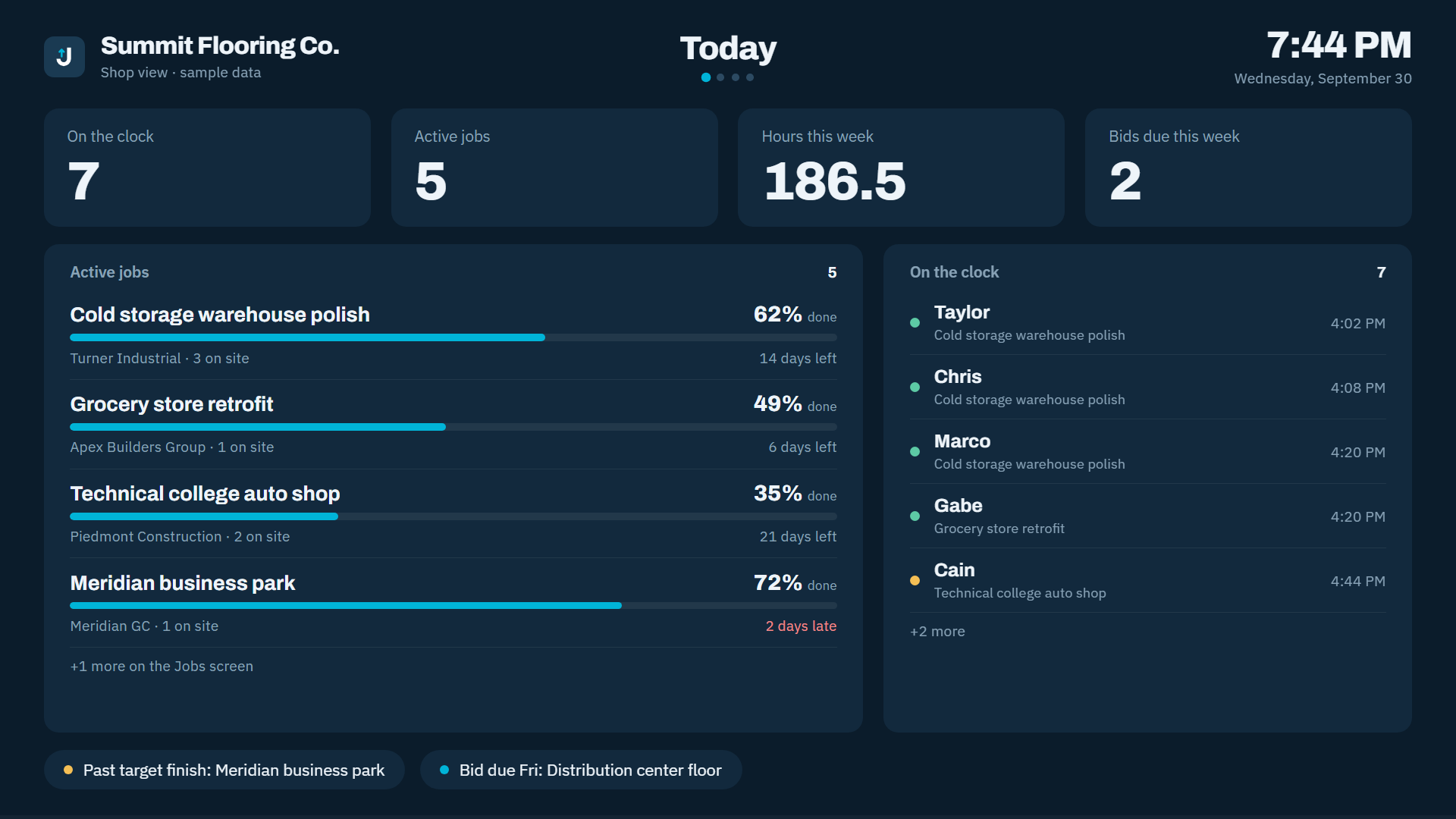Click the '14 days left' label
Screen dimensions: 1456x819
pyautogui.click(x=798, y=359)
